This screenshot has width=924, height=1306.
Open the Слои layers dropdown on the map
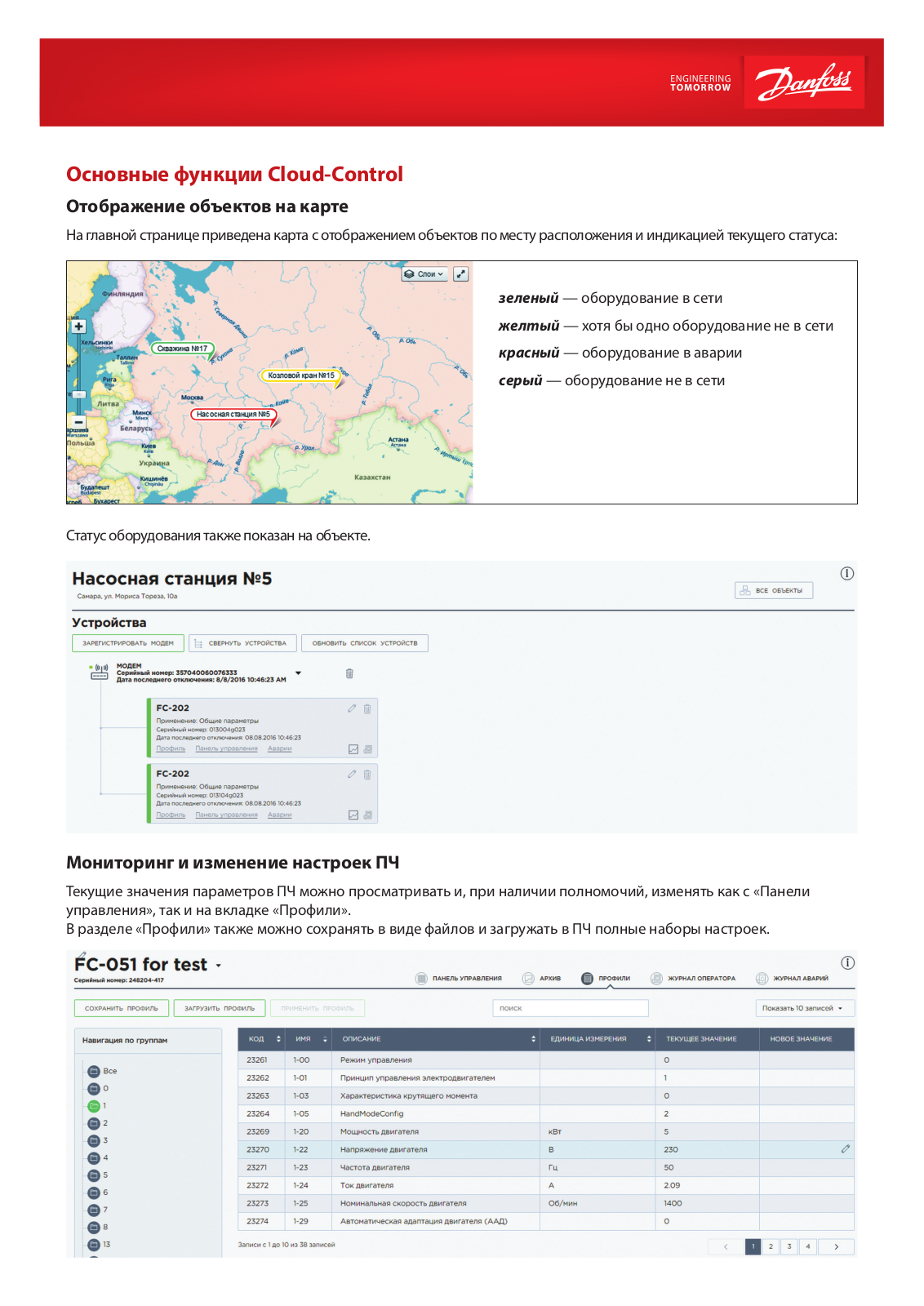click(424, 274)
